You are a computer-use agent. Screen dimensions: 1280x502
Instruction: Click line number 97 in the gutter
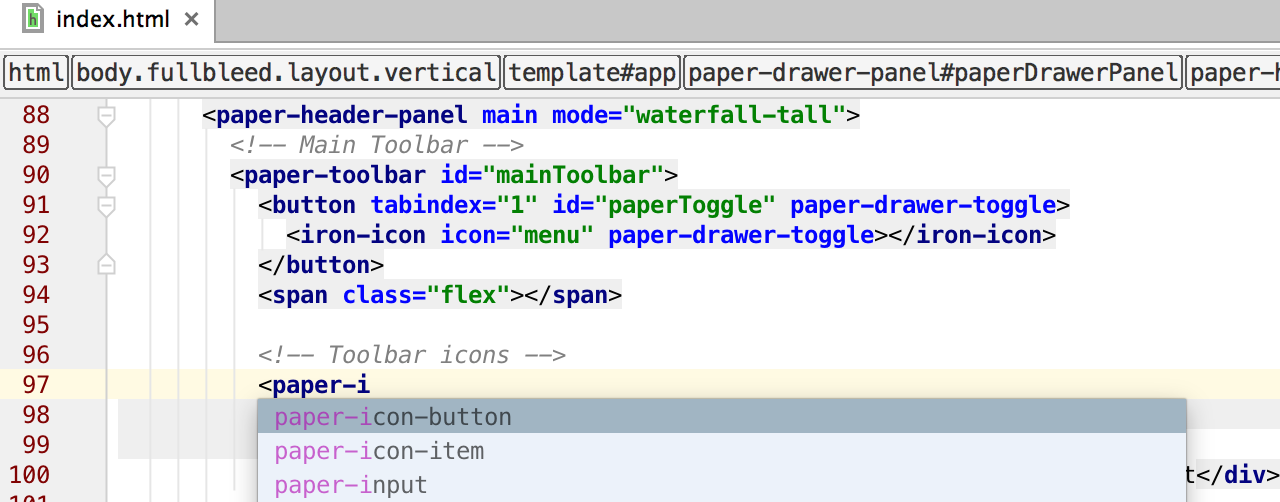[x=35, y=385]
